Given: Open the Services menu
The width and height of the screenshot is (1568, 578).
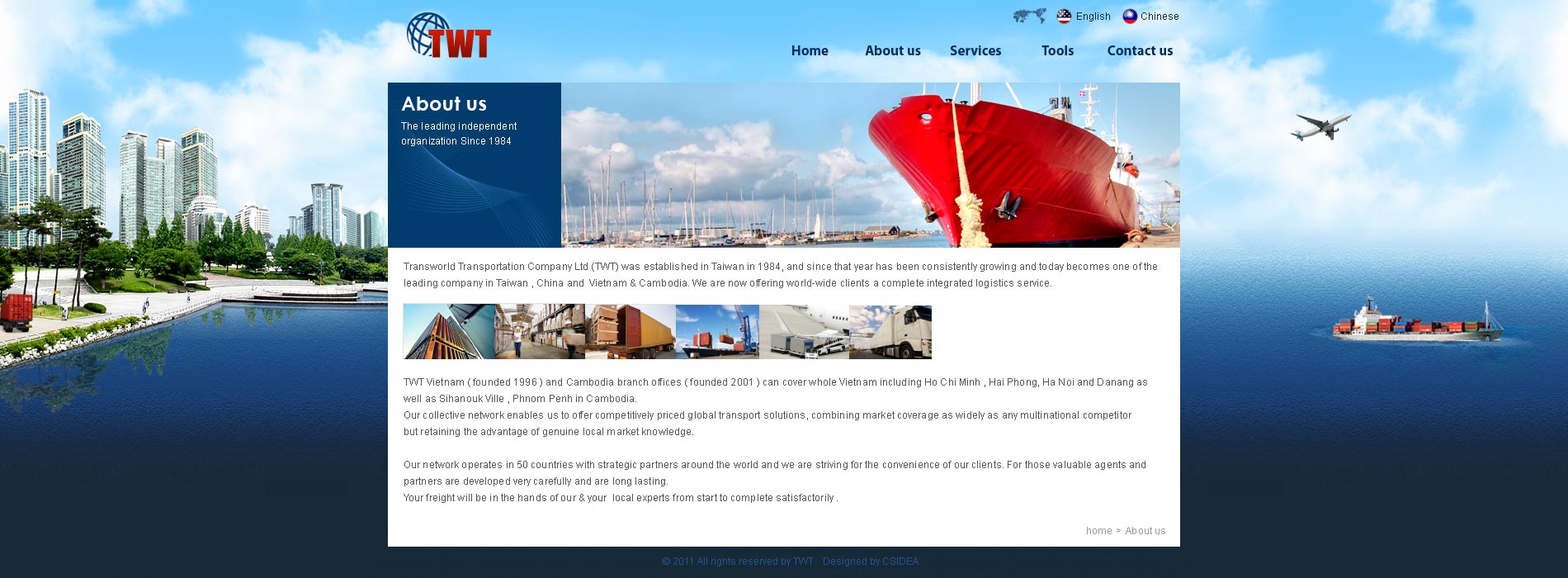Looking at the screenshot, I should pyautogui.click(x=975, y=50).
